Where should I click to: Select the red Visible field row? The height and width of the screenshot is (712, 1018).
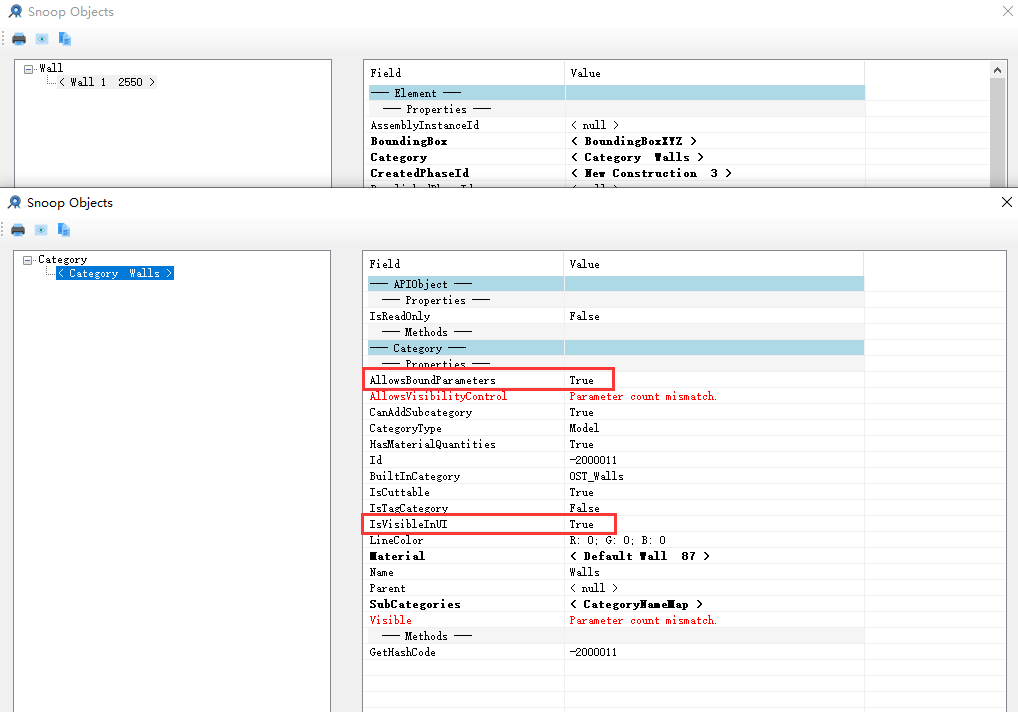[x=615, y=620]
